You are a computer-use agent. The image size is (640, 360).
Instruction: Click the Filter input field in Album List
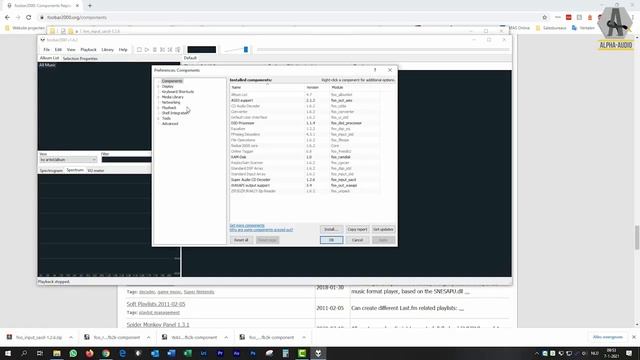coord(126,160)
